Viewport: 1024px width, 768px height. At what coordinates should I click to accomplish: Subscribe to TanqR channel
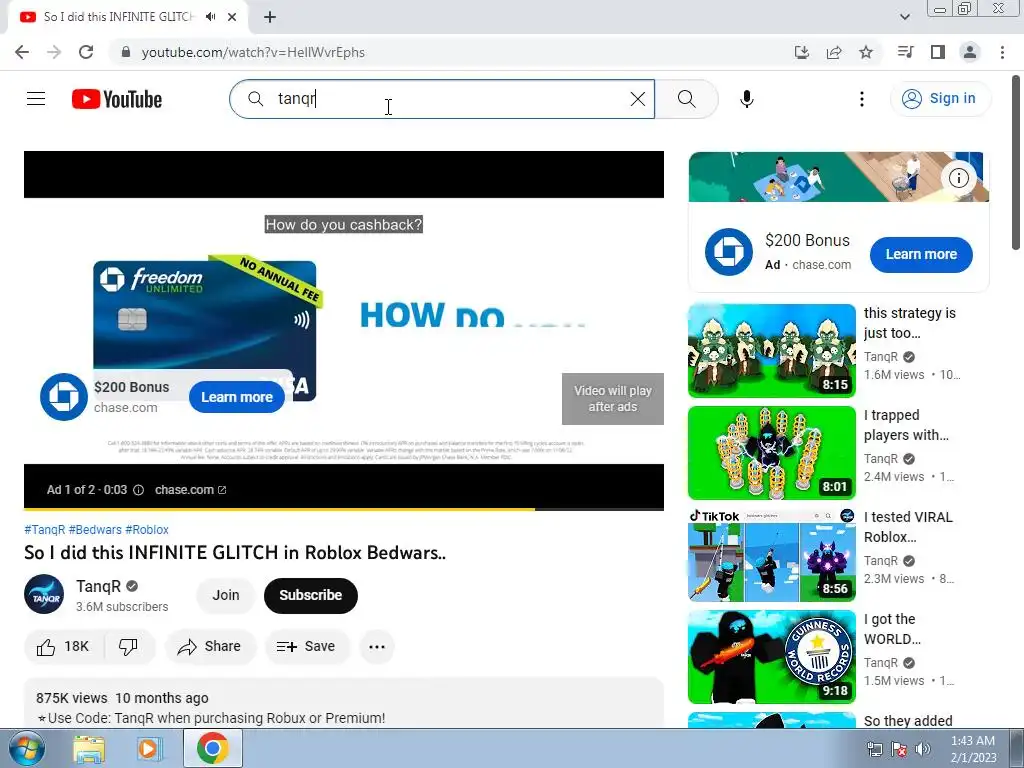point(311,595)
